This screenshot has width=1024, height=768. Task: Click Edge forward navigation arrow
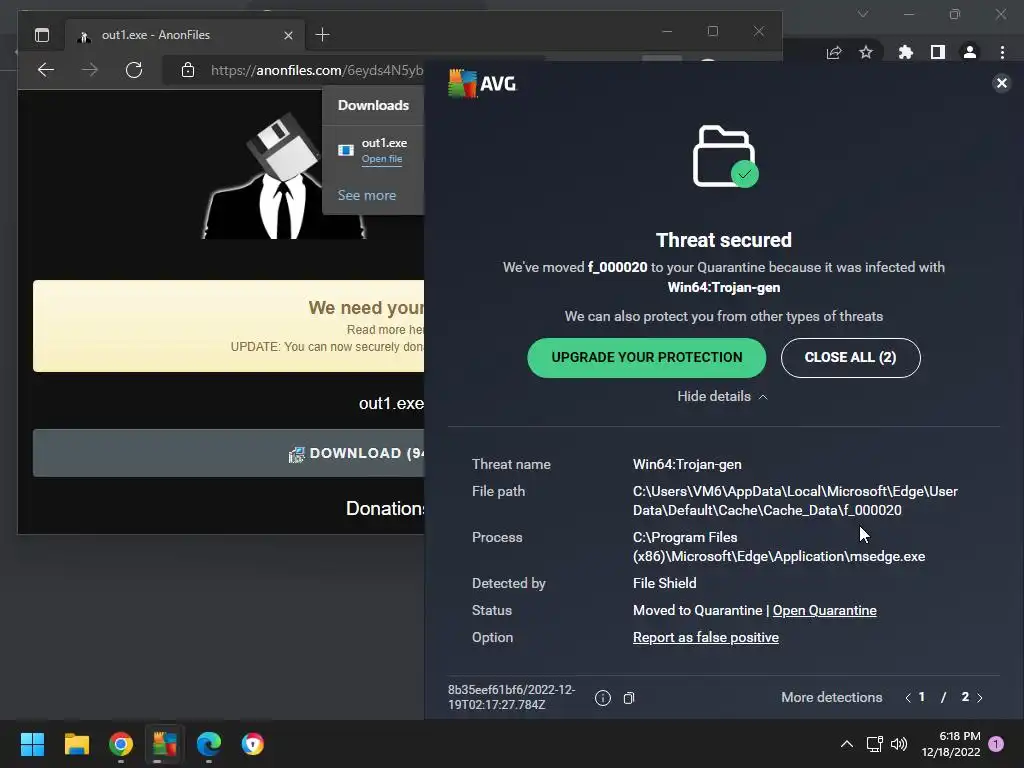[90, 70]
